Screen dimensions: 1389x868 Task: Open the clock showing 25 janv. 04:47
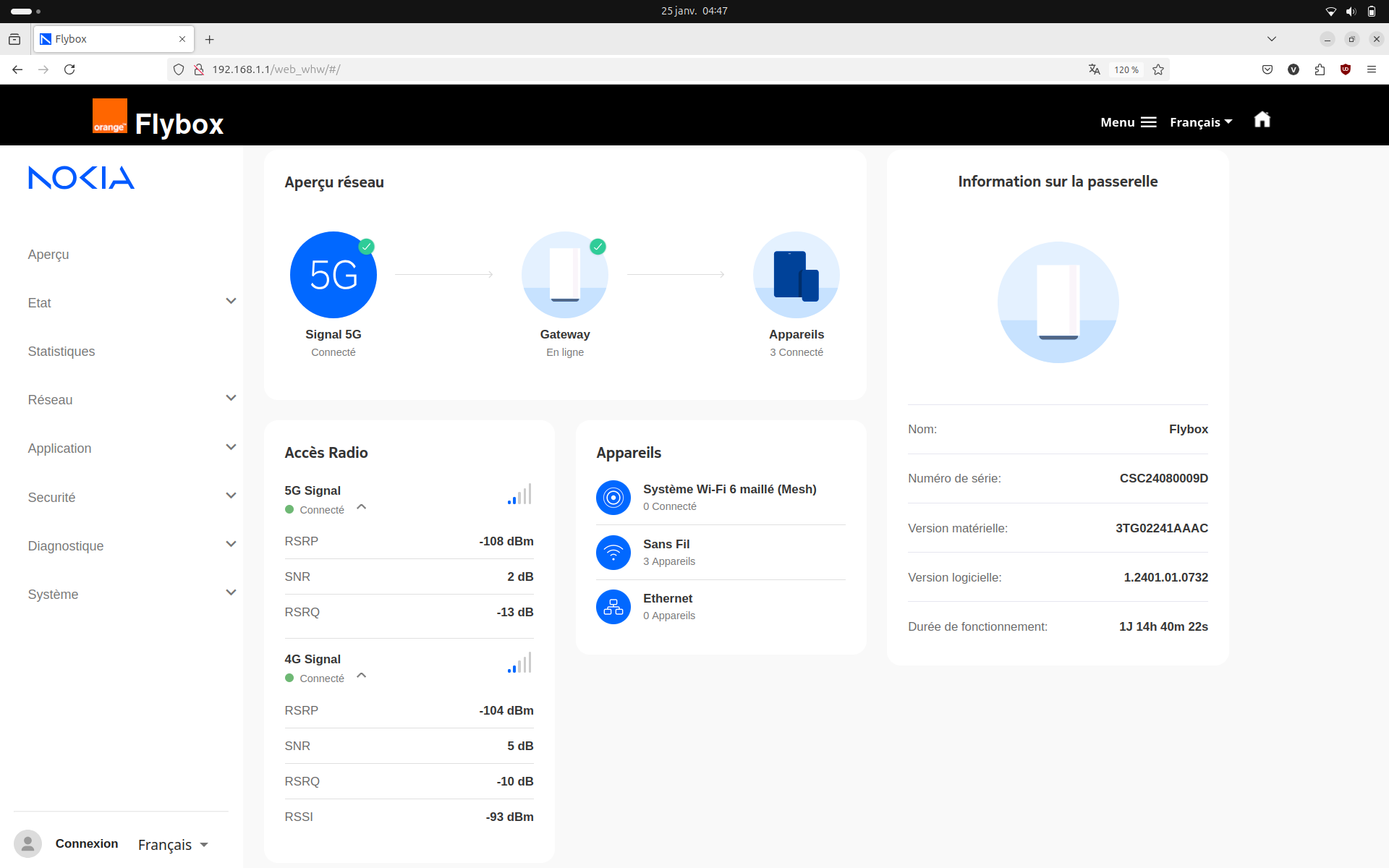pos(694,11)
